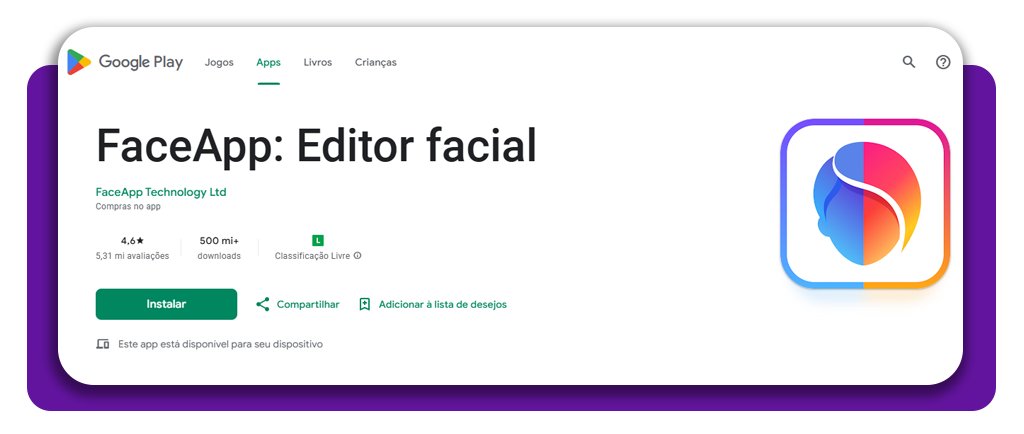Click Adicionar à lista de desejos
Screen dimensions: 1024x434
(x=443, y=304)
